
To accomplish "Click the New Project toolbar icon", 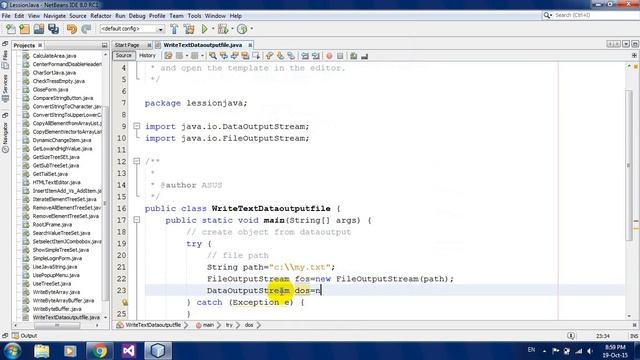I will coord(24,29).
